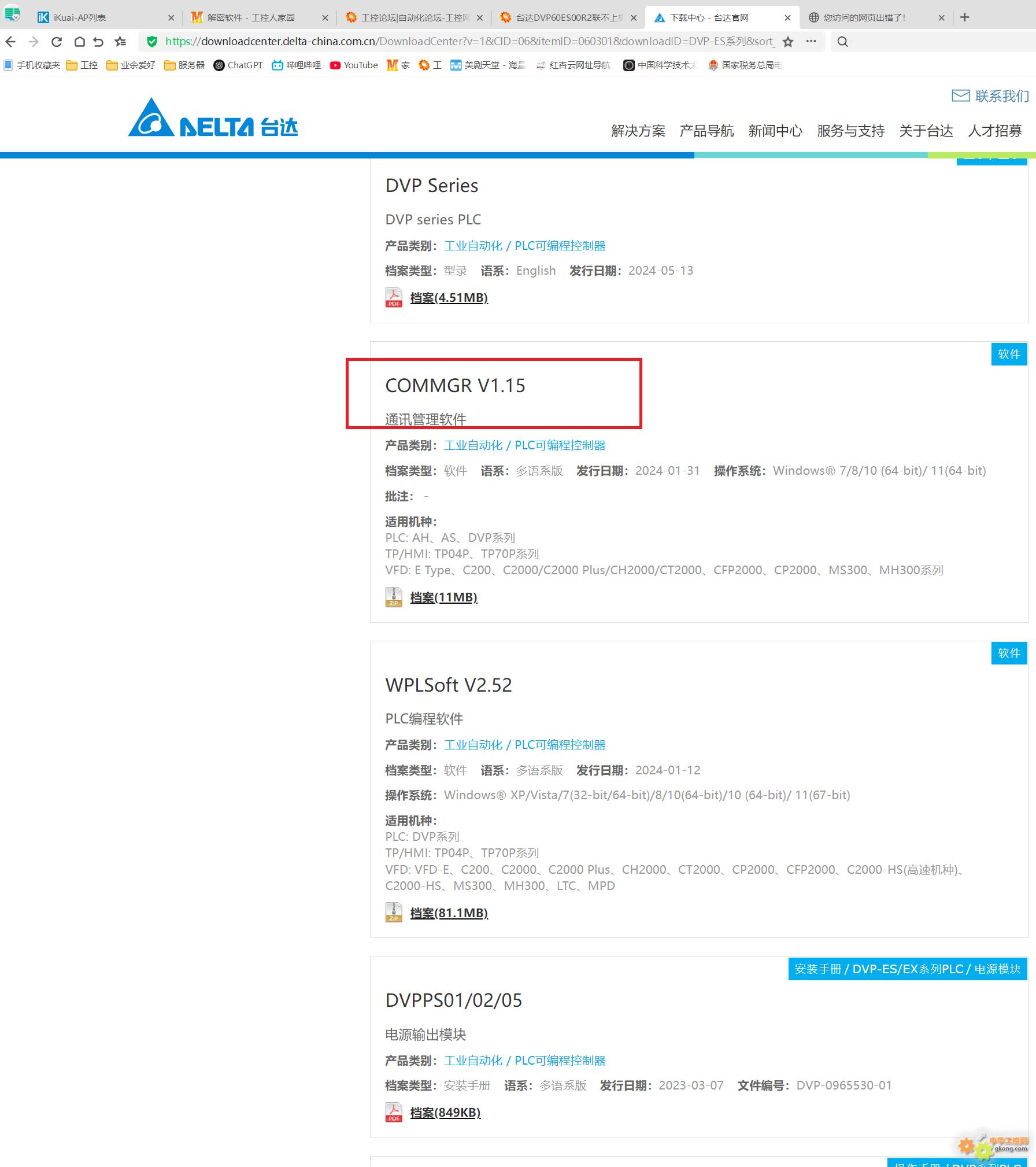Switch to the 解密软件 - 工控人家园 tab
The image size is (1036, 1167).
click(x=259, y=18)
